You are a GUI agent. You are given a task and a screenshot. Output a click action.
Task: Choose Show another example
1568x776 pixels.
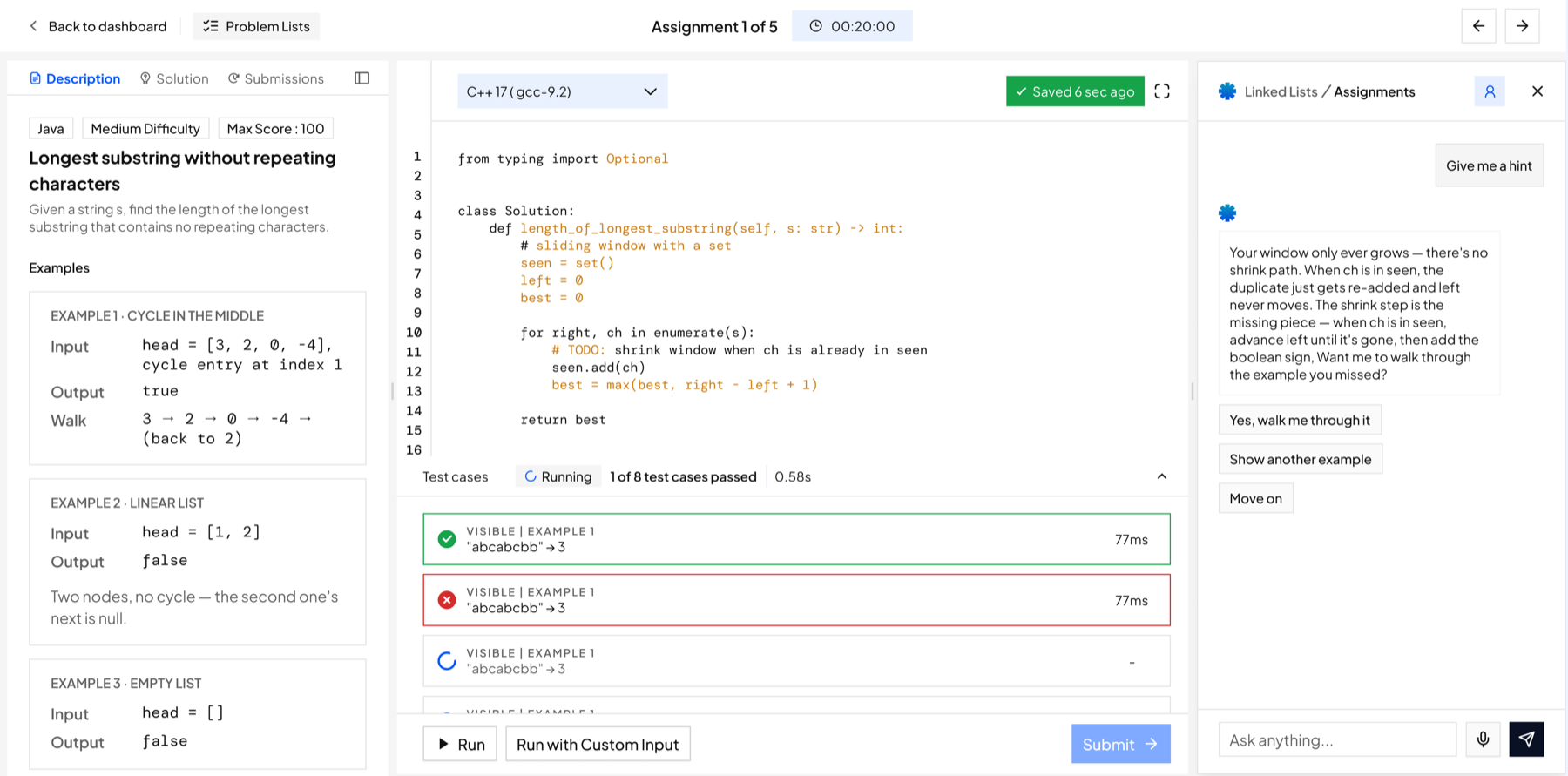[x=1301, y=459]
